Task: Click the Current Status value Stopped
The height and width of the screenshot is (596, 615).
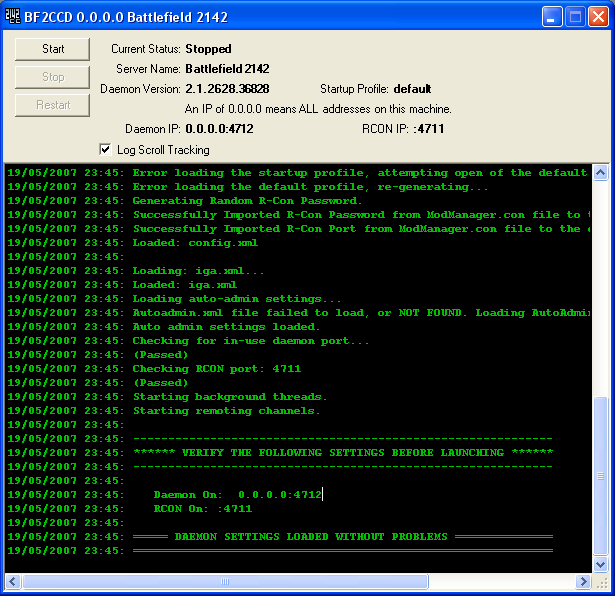Action: (208, 49)
